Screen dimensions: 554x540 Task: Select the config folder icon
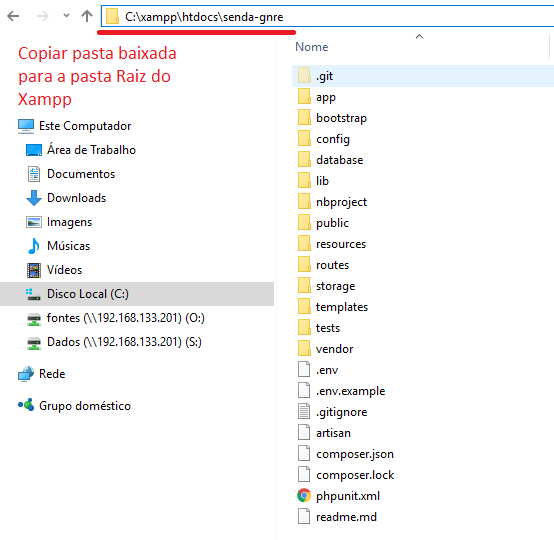coord(304,139)
